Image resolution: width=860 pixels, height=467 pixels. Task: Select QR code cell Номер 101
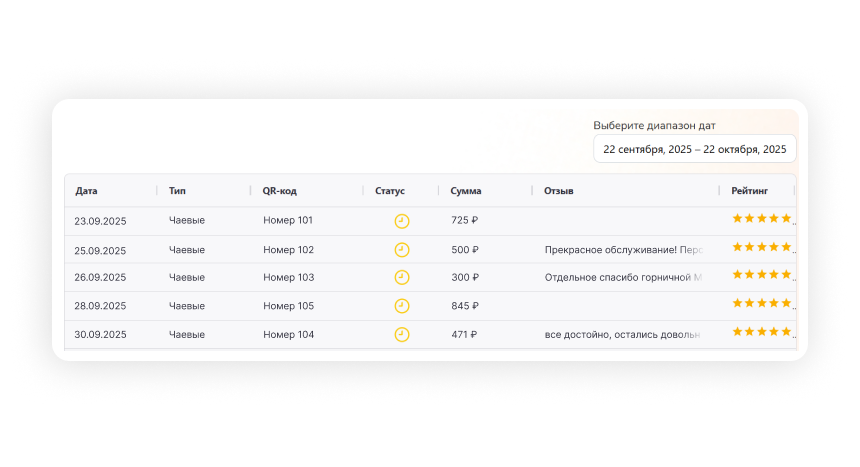click(x=288, y=220)
